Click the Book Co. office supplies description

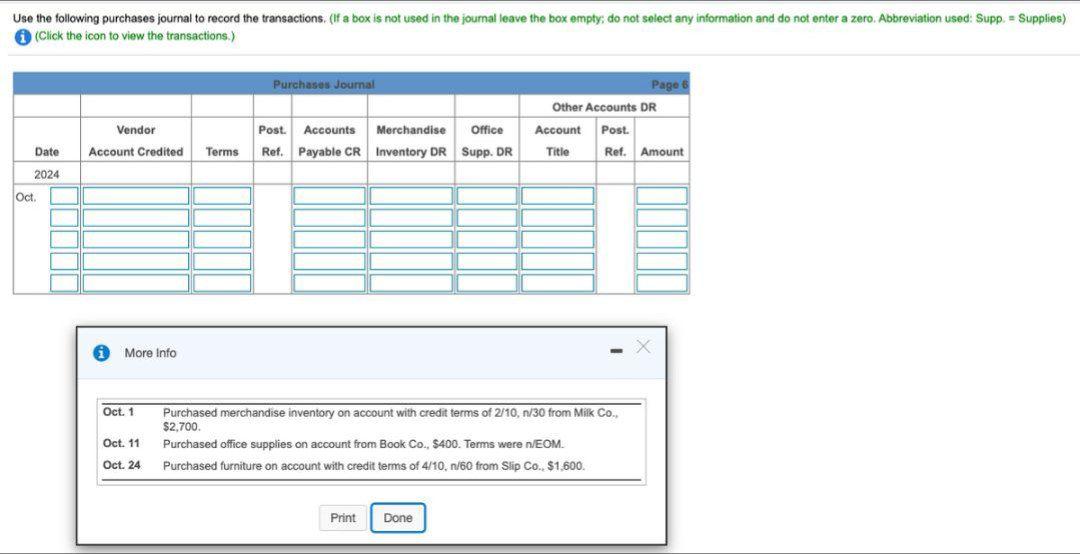[x=364, y=444]
